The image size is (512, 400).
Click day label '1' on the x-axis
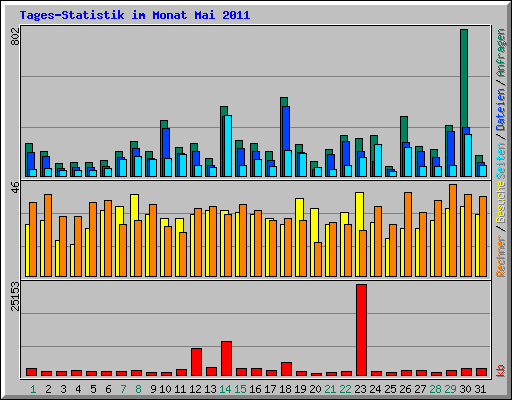[x=33, y=389]
